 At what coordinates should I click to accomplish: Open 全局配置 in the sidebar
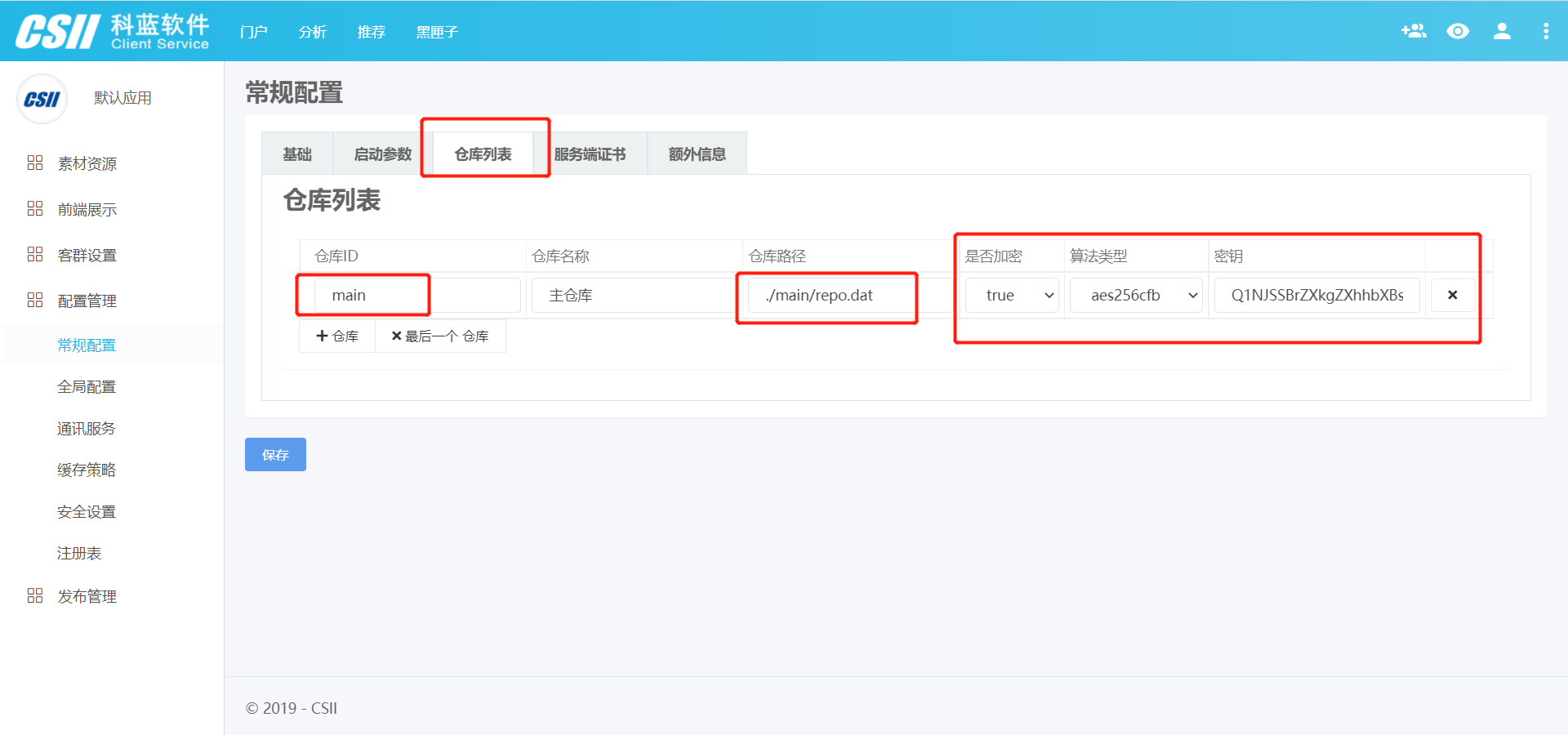pos(87,386)
